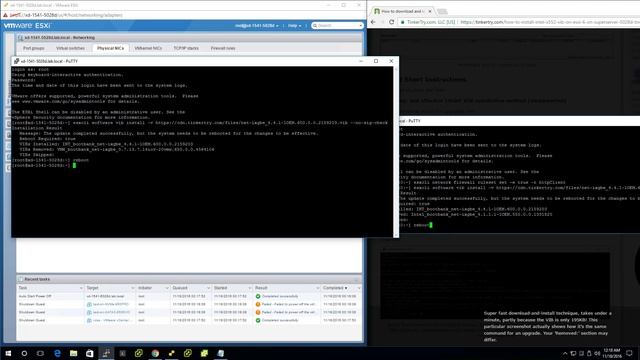640x360 pixels.
Task: Open the root user dropdown in ESXi header
Action: pyautogui.click(x=257, y=25)
